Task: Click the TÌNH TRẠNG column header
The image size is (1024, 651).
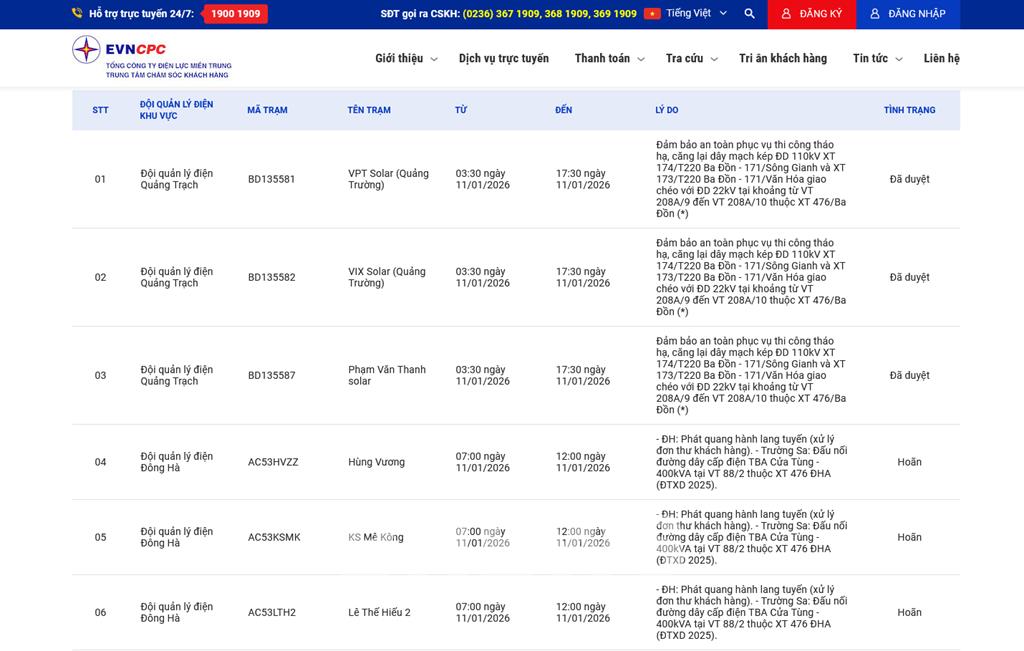Action: [x=909, y=110]
